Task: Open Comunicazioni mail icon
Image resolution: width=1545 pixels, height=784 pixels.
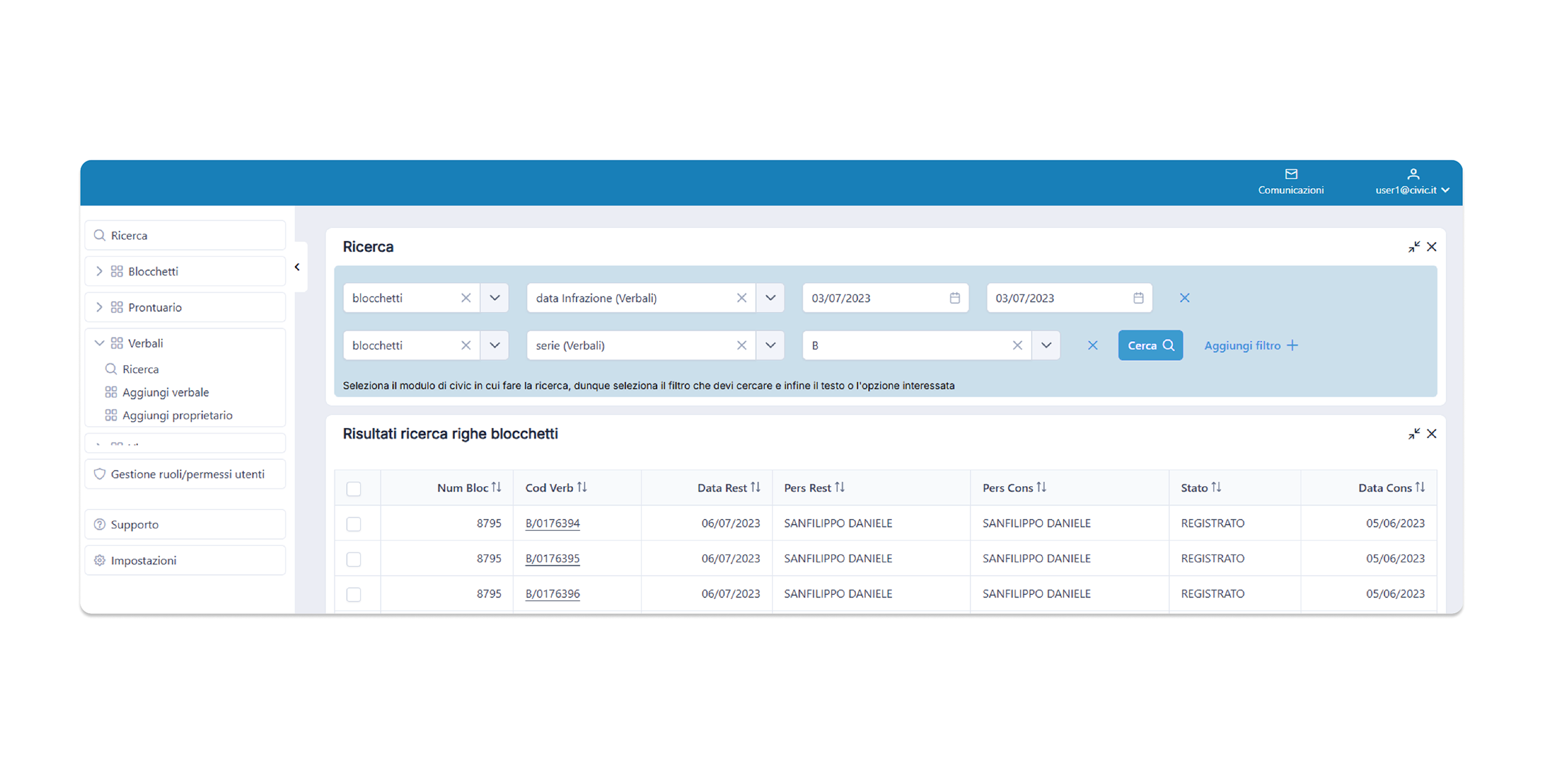Action: (x=1290, y=174)
